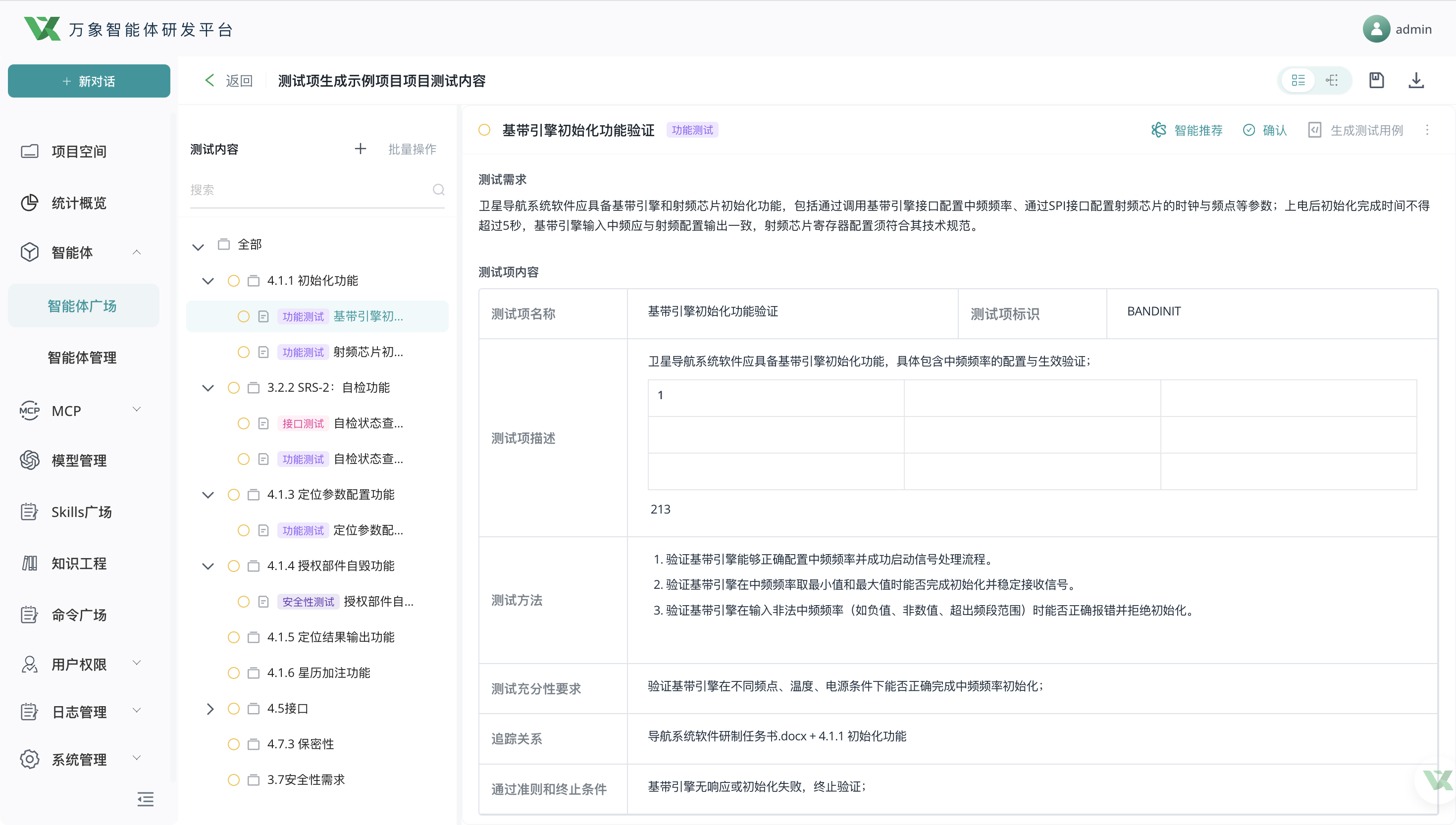Image resolution: width=1456 pixels, height=825 pixels.
Task: Toggle status circle of 接口测试 自检状态查... item
Action: 244,423
